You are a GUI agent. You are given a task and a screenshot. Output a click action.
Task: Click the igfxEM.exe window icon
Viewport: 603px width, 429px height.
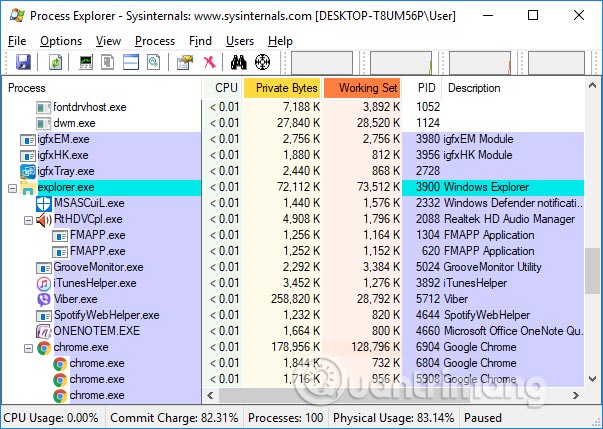28,140
